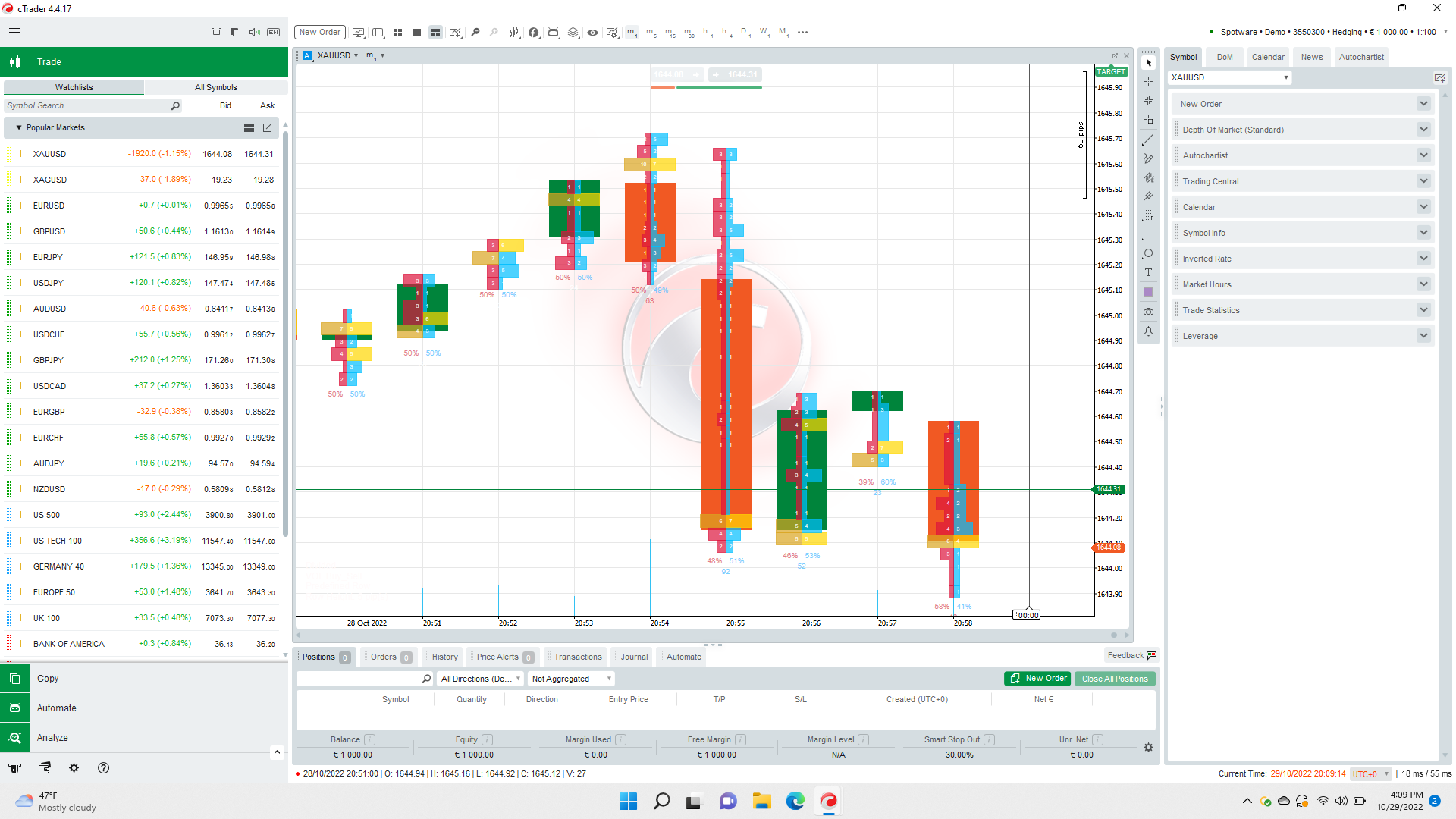Open the Not Aggregated dropdown

[x=571, y=679]
